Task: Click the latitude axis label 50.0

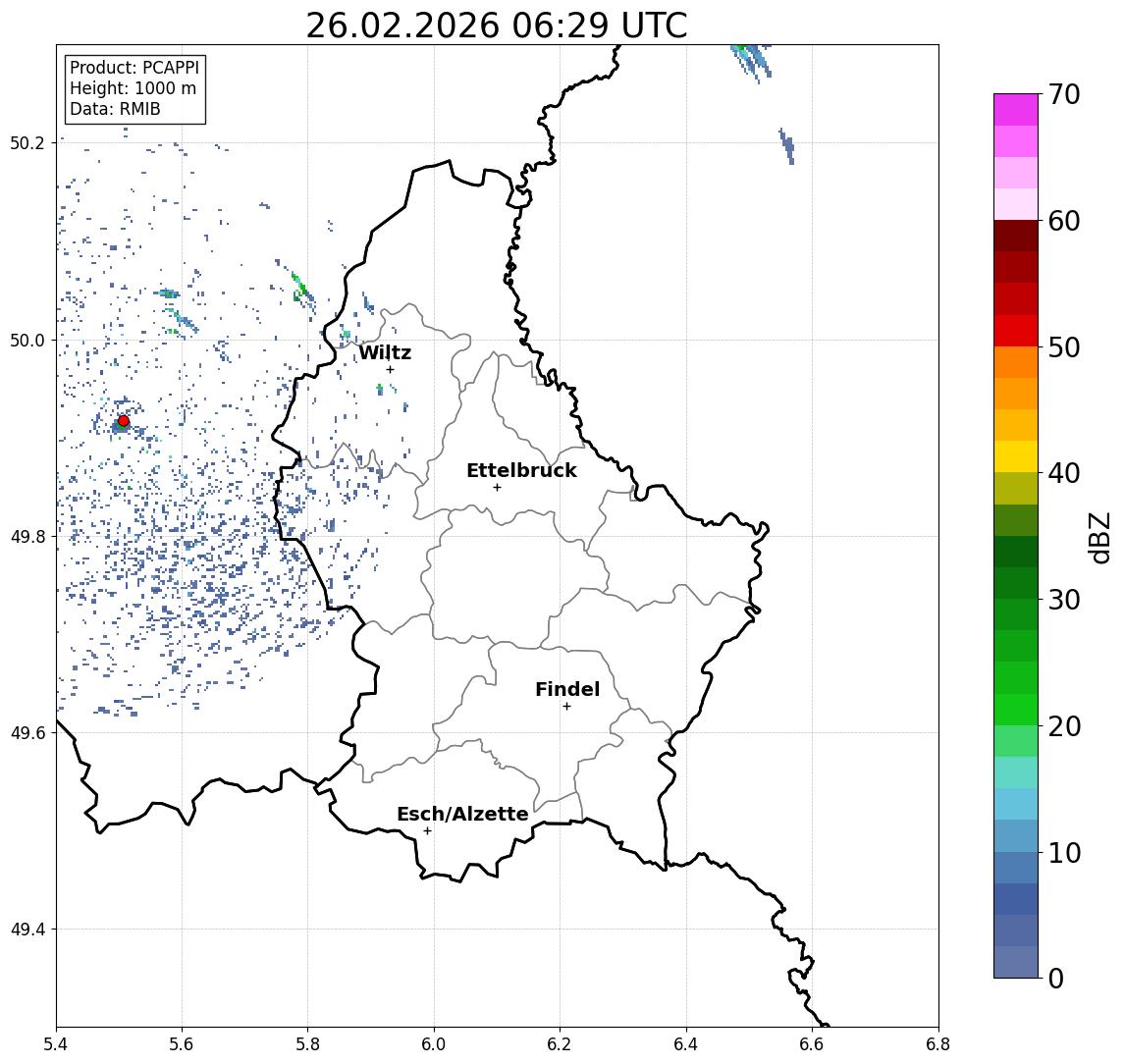Action: point(27,340)
